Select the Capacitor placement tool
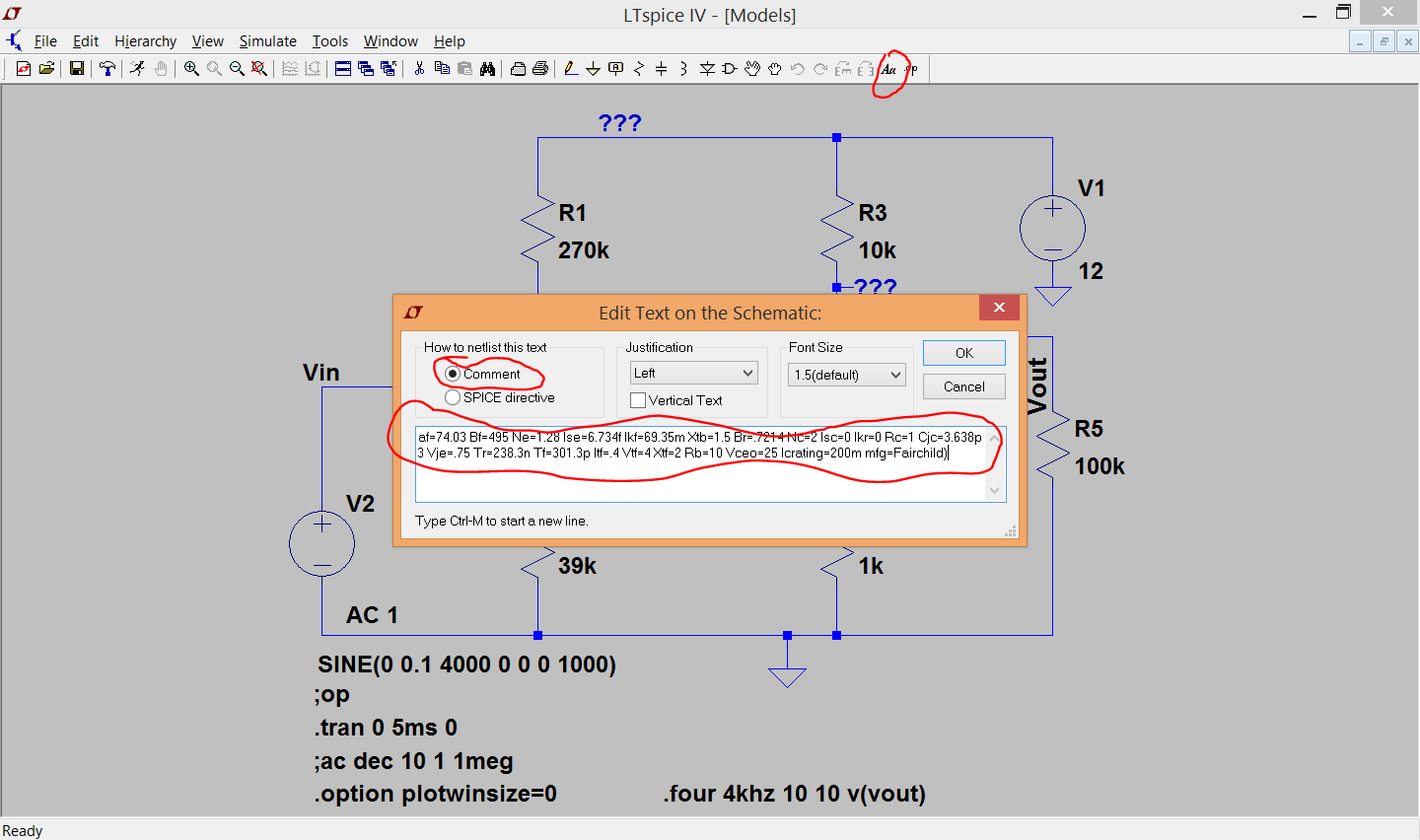 point(661,69)
